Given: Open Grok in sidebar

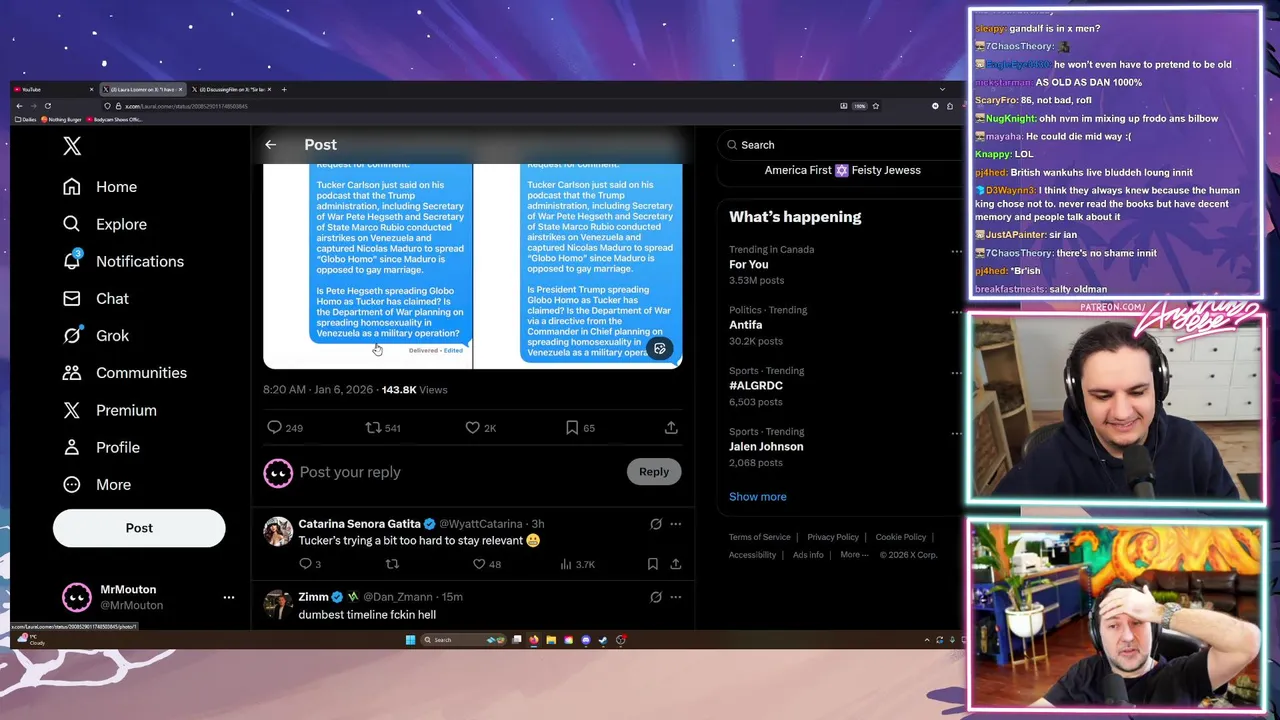Looking at the screenshot, I should click(96, 336).
